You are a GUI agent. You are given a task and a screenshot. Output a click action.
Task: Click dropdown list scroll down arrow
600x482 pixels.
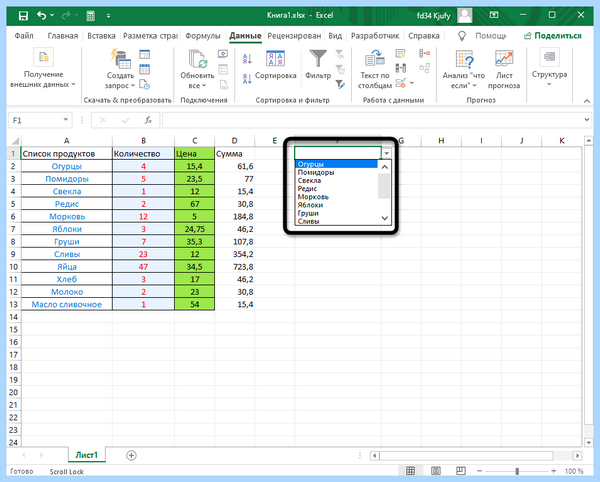(385, 218)
